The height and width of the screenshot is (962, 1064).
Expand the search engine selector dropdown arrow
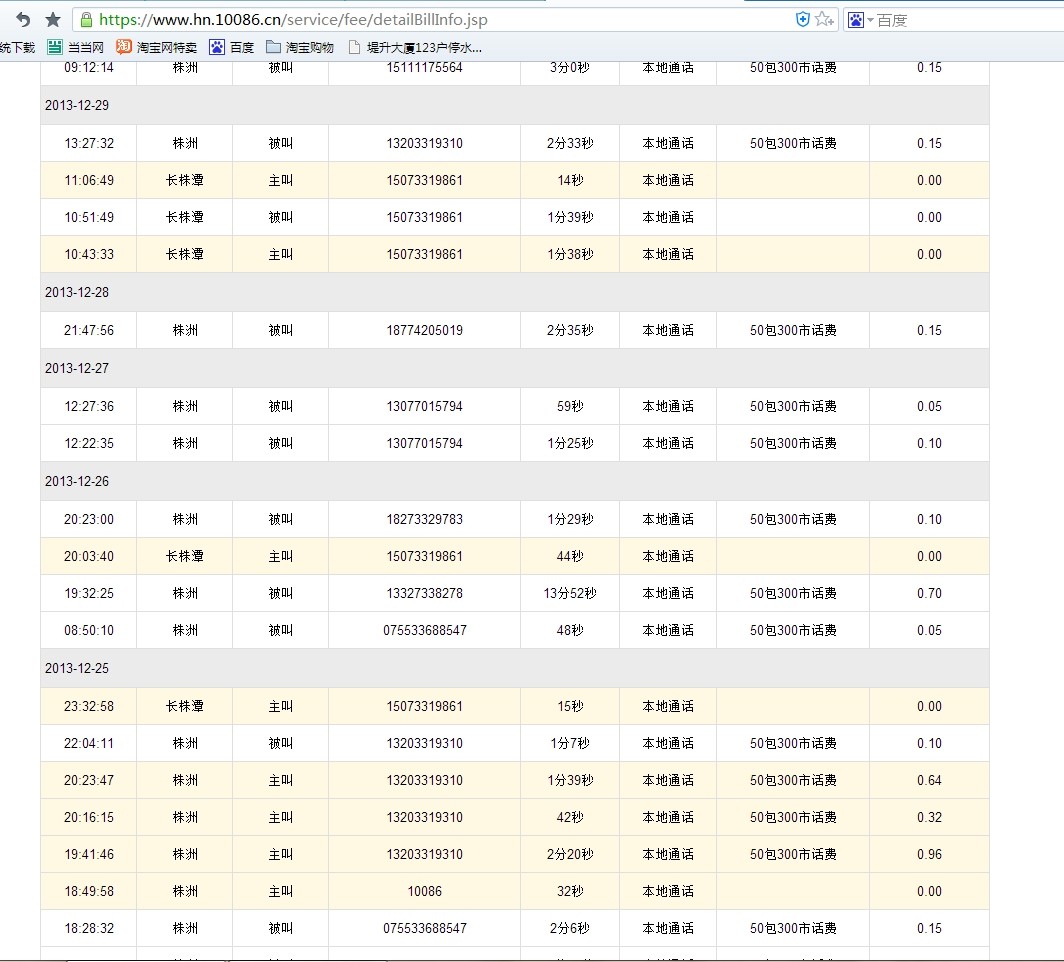click(x=870, y=20)
